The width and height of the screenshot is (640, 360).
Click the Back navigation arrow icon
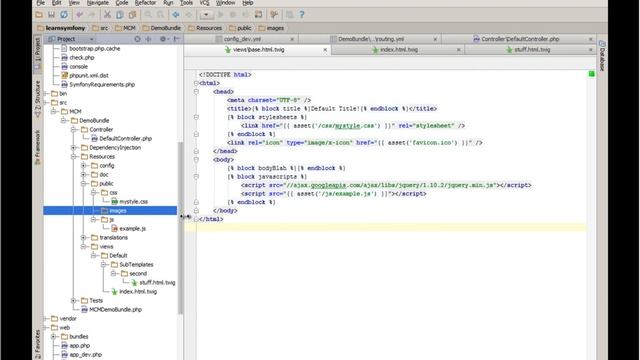pyautogui.click(x=176, y=15)
